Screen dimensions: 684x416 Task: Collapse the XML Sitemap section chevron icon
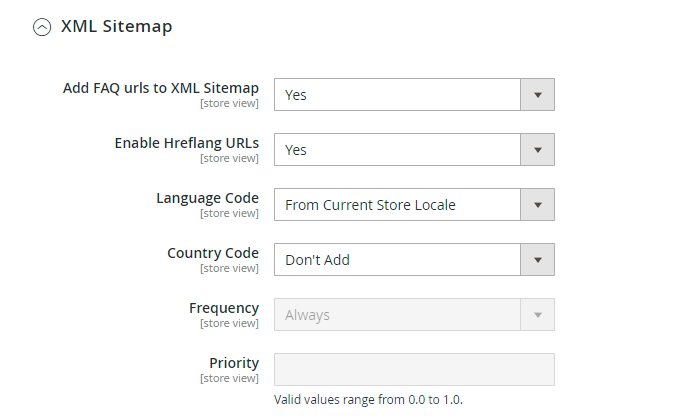(x=41, y=28)
